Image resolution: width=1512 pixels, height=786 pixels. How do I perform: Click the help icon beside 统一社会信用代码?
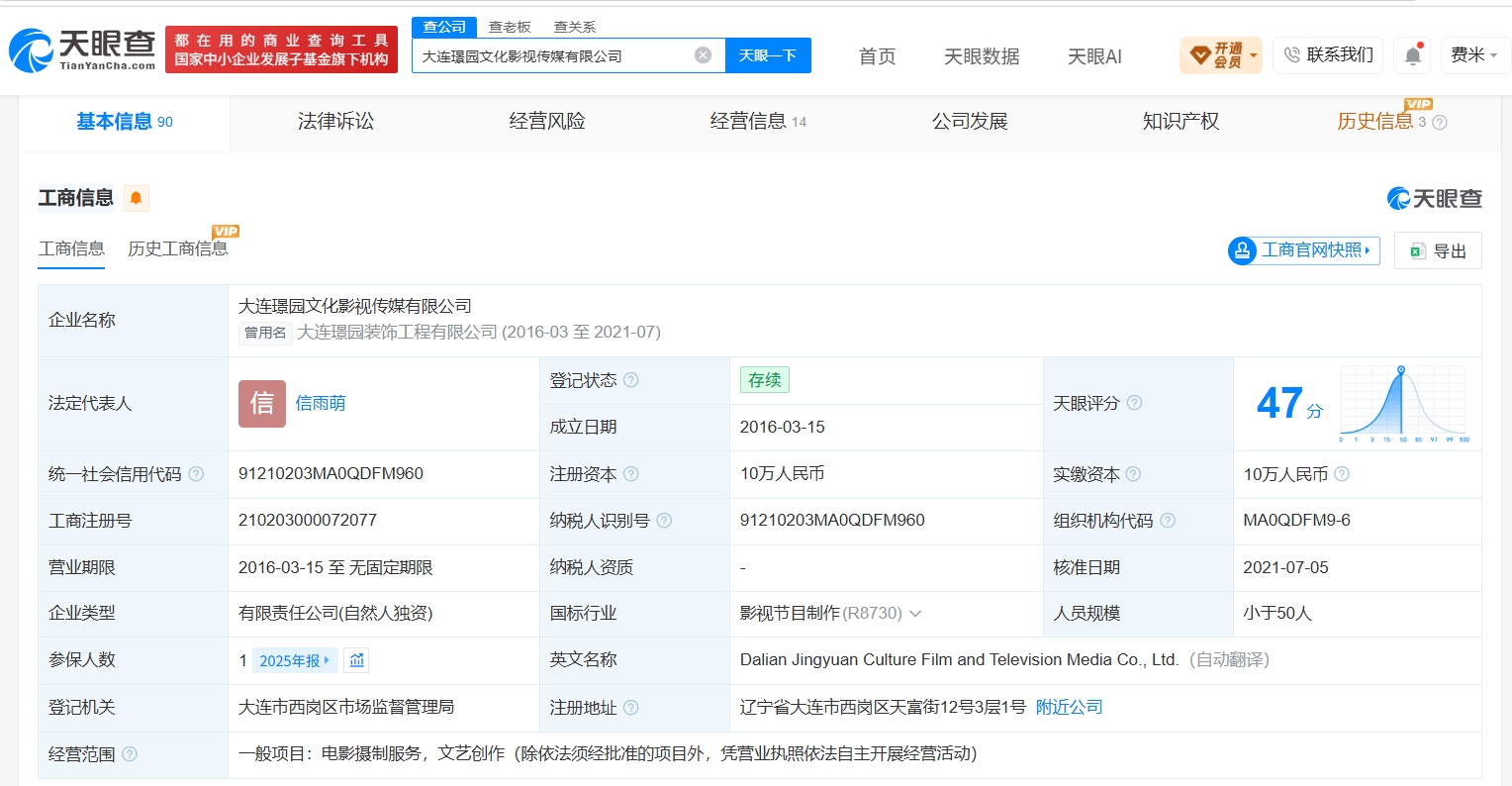pos(196,474)
